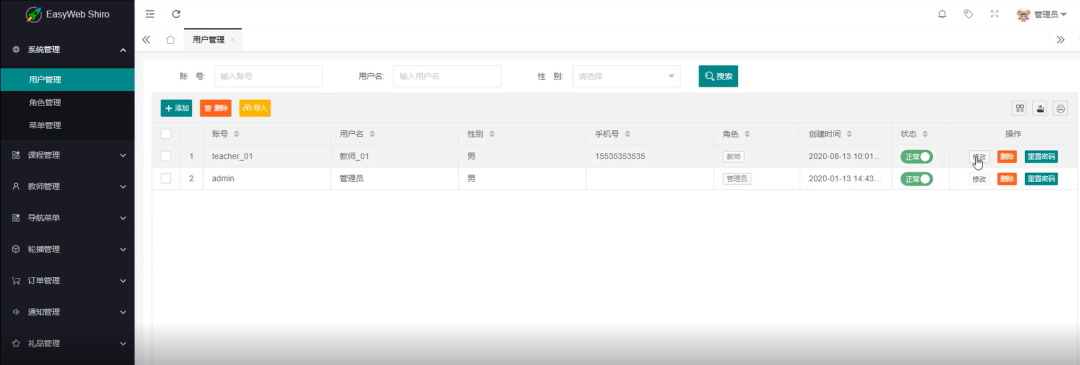
Task: Open 菜单管理 in the sidebar
Action: 67,125
